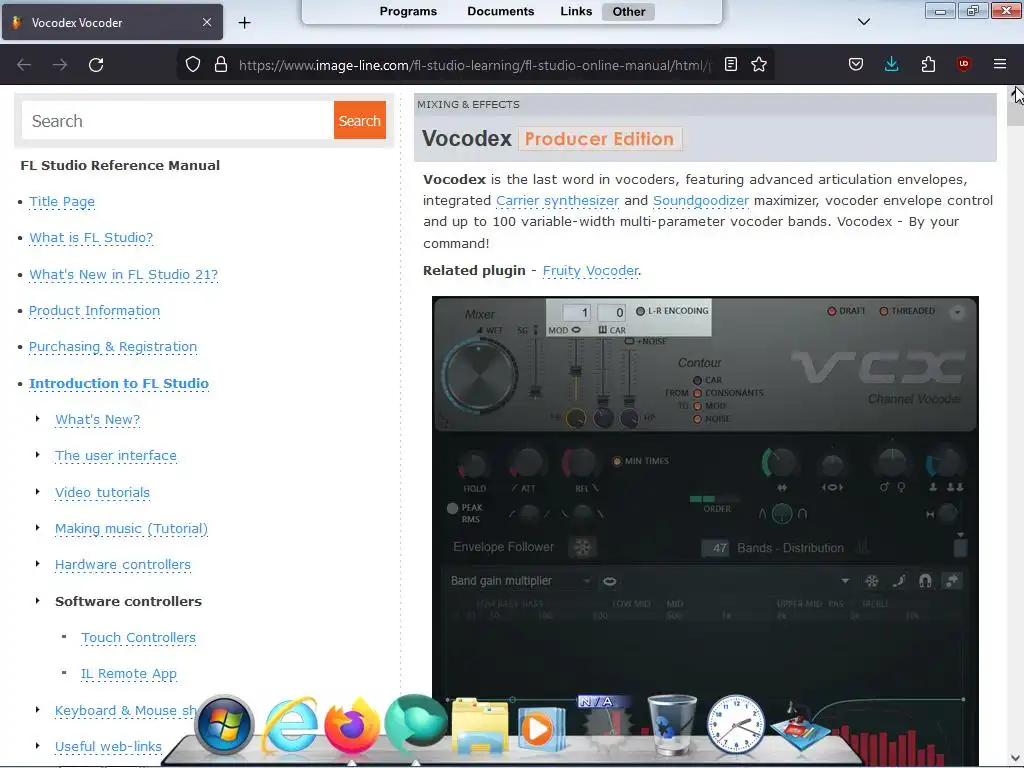Screen dimensions: 1024x768
Task: Click the mouth icon beside Band gain multiplier
Action: [609, 581]
